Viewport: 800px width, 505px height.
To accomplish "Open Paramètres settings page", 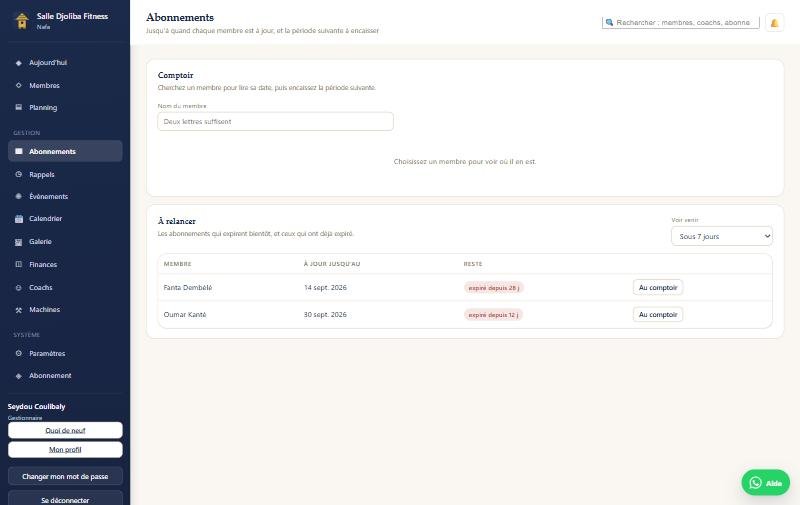I will click(65, 353).
